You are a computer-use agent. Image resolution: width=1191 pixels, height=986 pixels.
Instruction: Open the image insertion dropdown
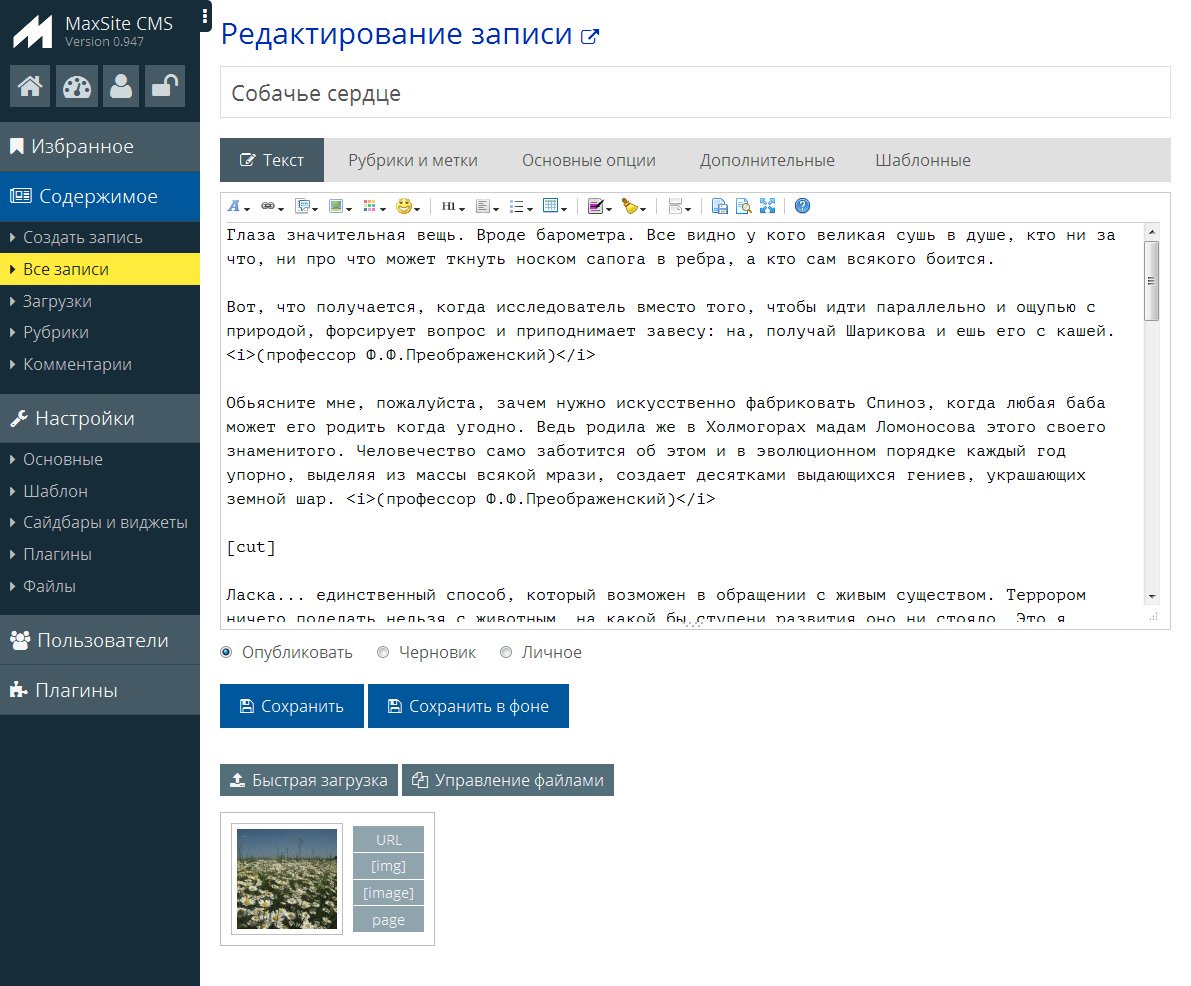335,206
